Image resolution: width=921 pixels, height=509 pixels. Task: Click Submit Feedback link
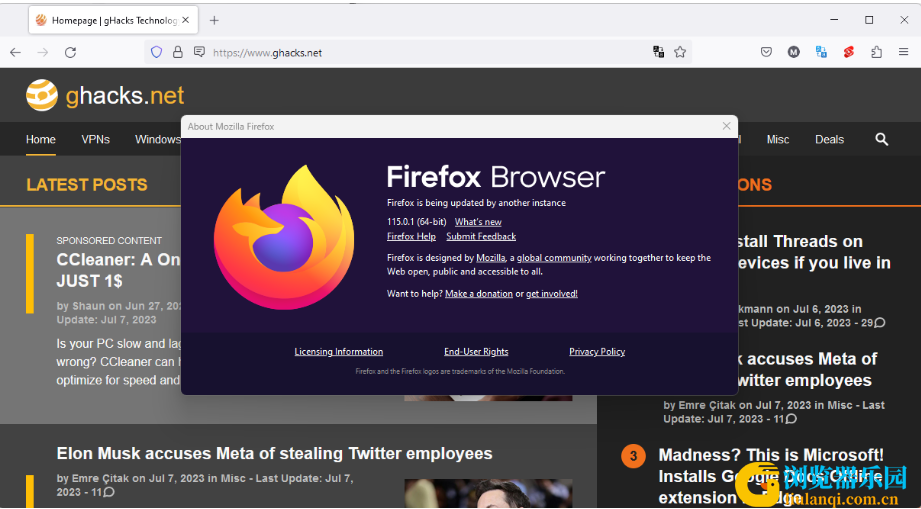(x=481, y=237)
